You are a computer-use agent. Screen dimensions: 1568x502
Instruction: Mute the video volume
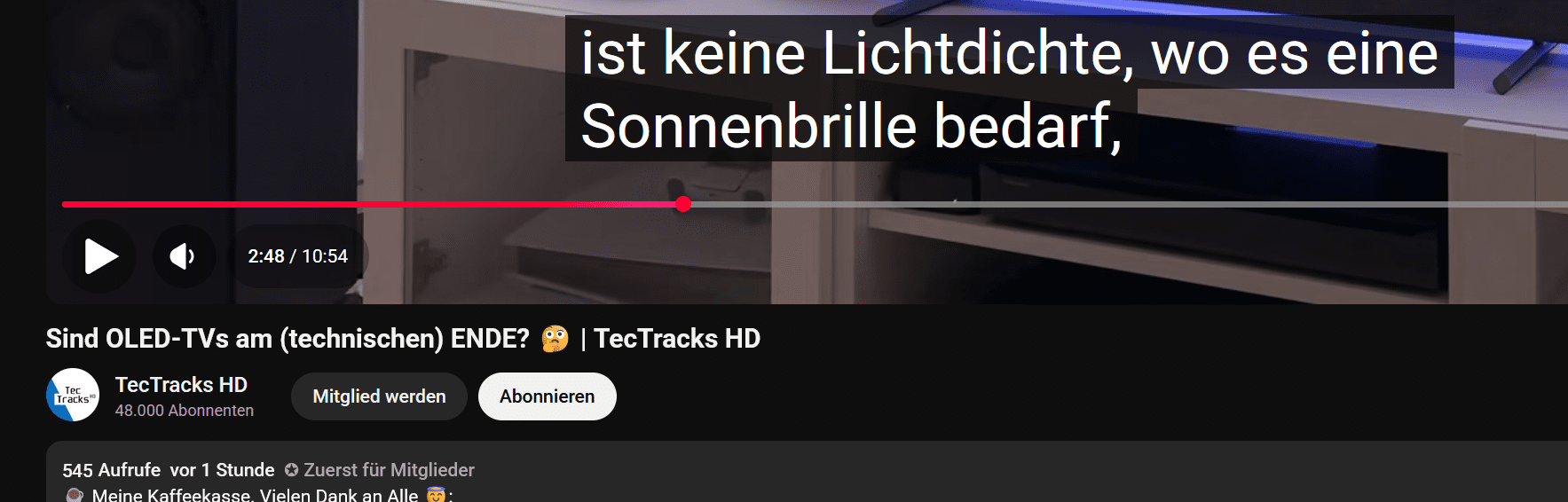pyautogui.click(x=183, y=256)
